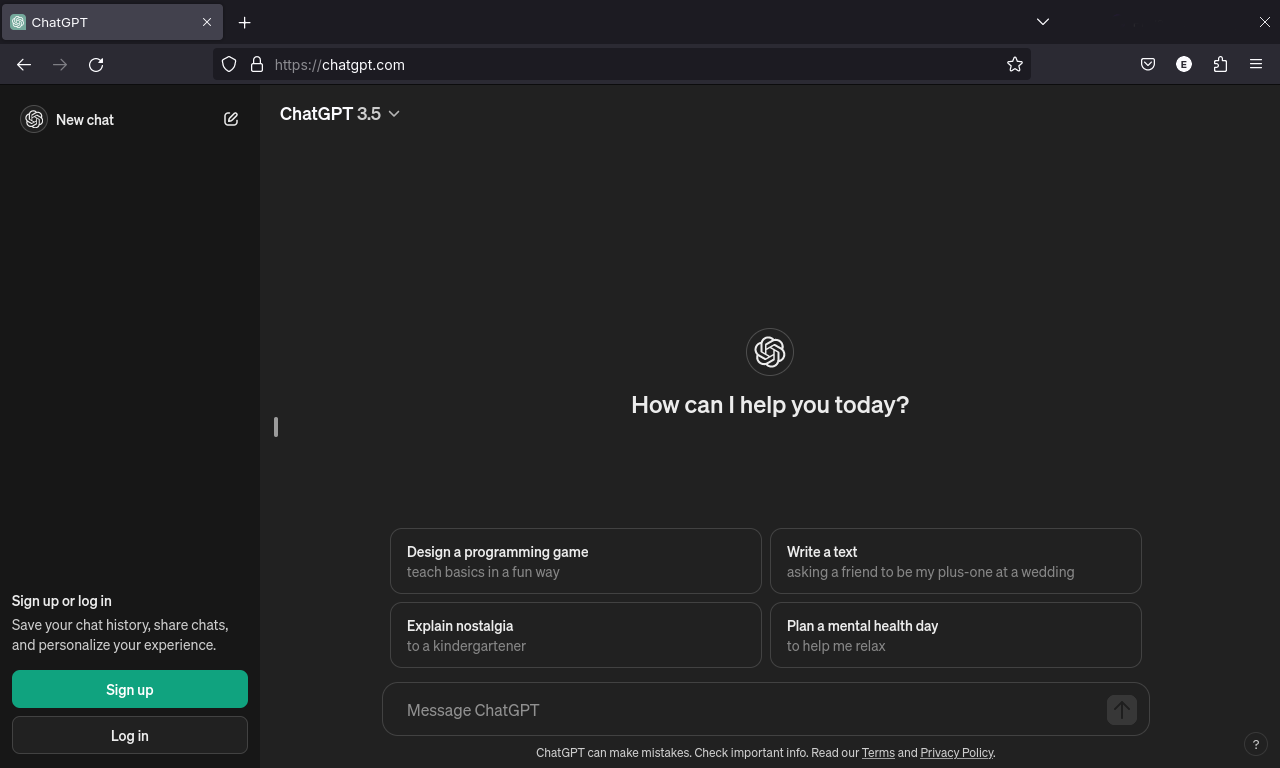Click the browser extensions puzzle icon
This screenshot has width=1280, height=768.
[1220, 64]
